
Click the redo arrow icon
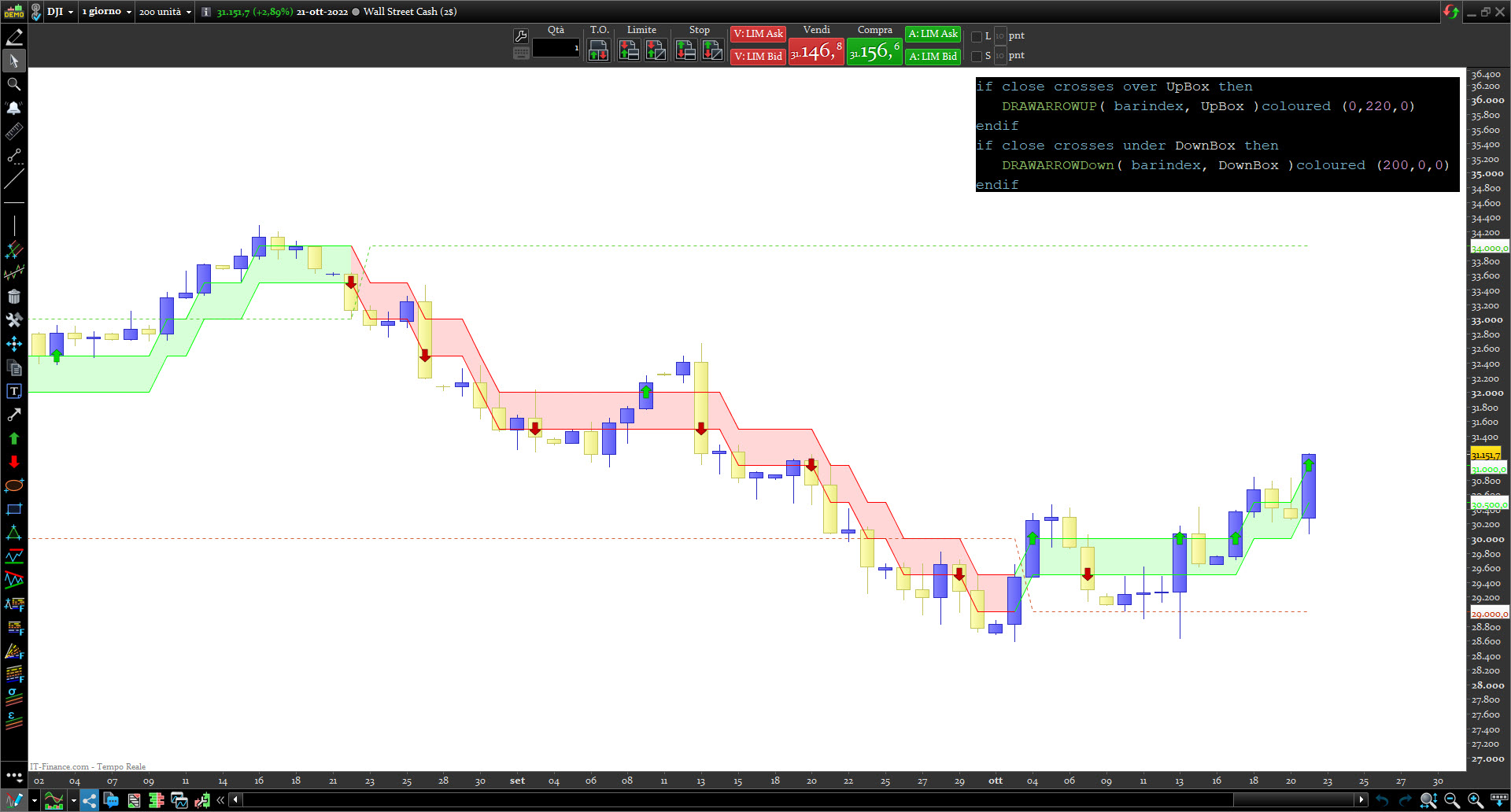pos(1406,800)
